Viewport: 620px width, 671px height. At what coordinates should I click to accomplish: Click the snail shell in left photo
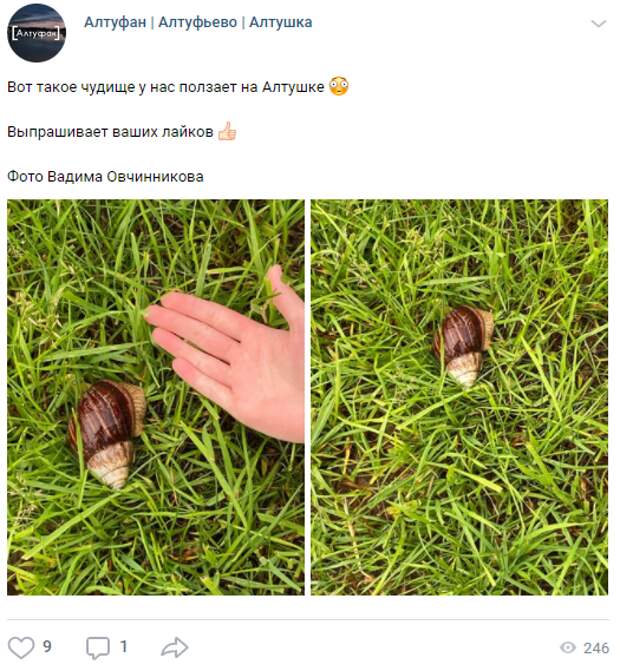coord(108,433)
